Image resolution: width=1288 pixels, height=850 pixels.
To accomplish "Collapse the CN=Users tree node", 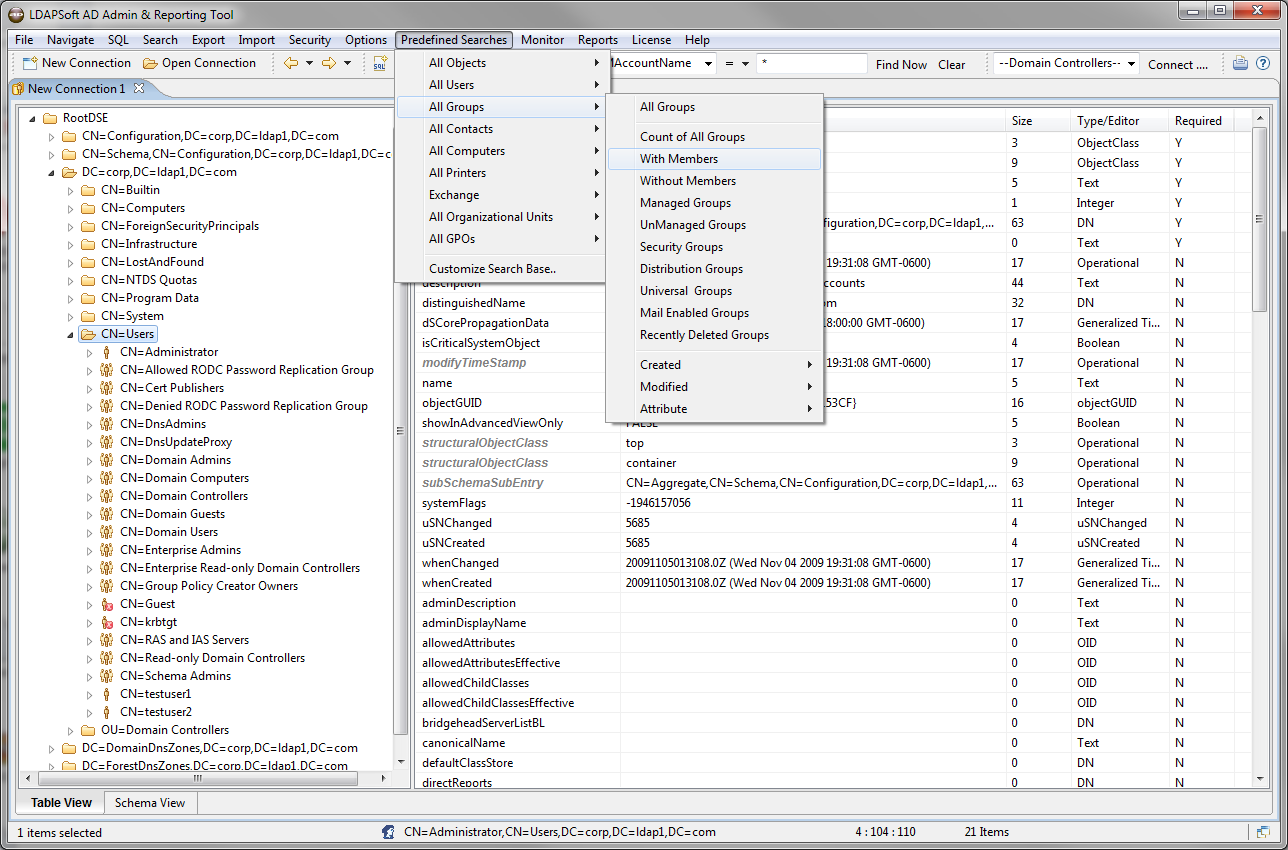I will 70,334.
